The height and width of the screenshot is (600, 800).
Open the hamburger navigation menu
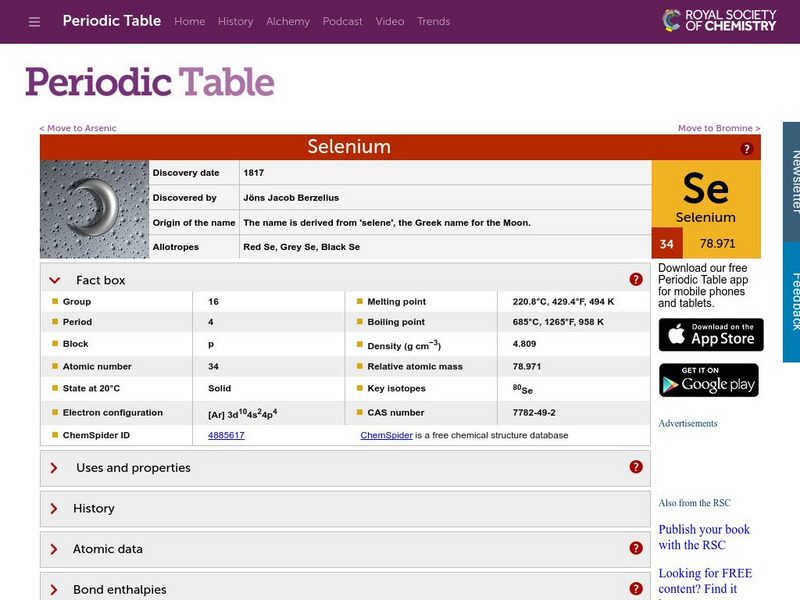(33, 21)
